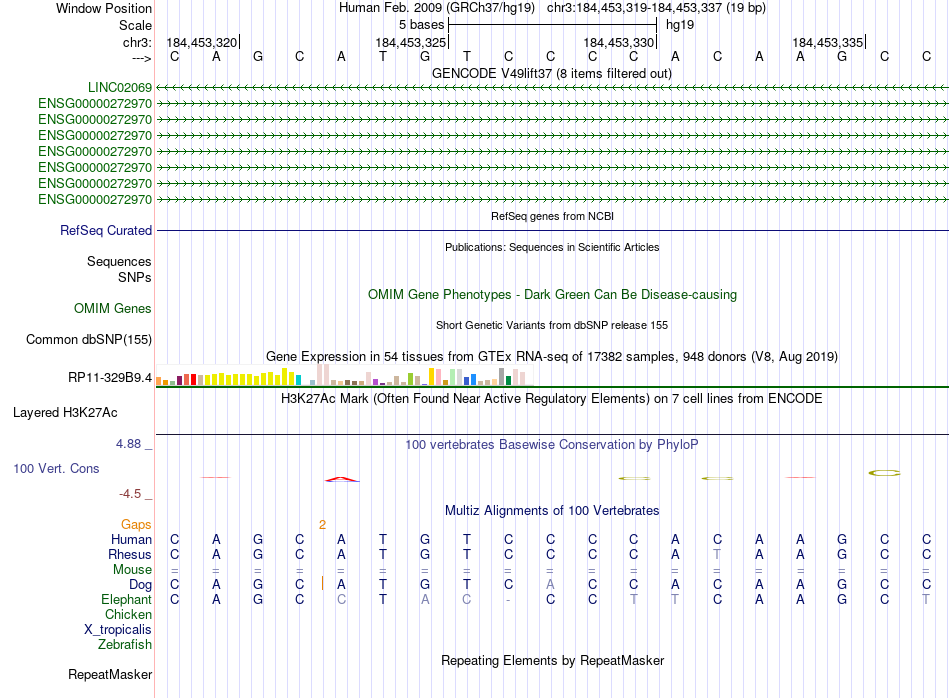The image size is (950, 698).
Task: Select the 100 Vert. Cons label
Action: [x=56, y=468]
